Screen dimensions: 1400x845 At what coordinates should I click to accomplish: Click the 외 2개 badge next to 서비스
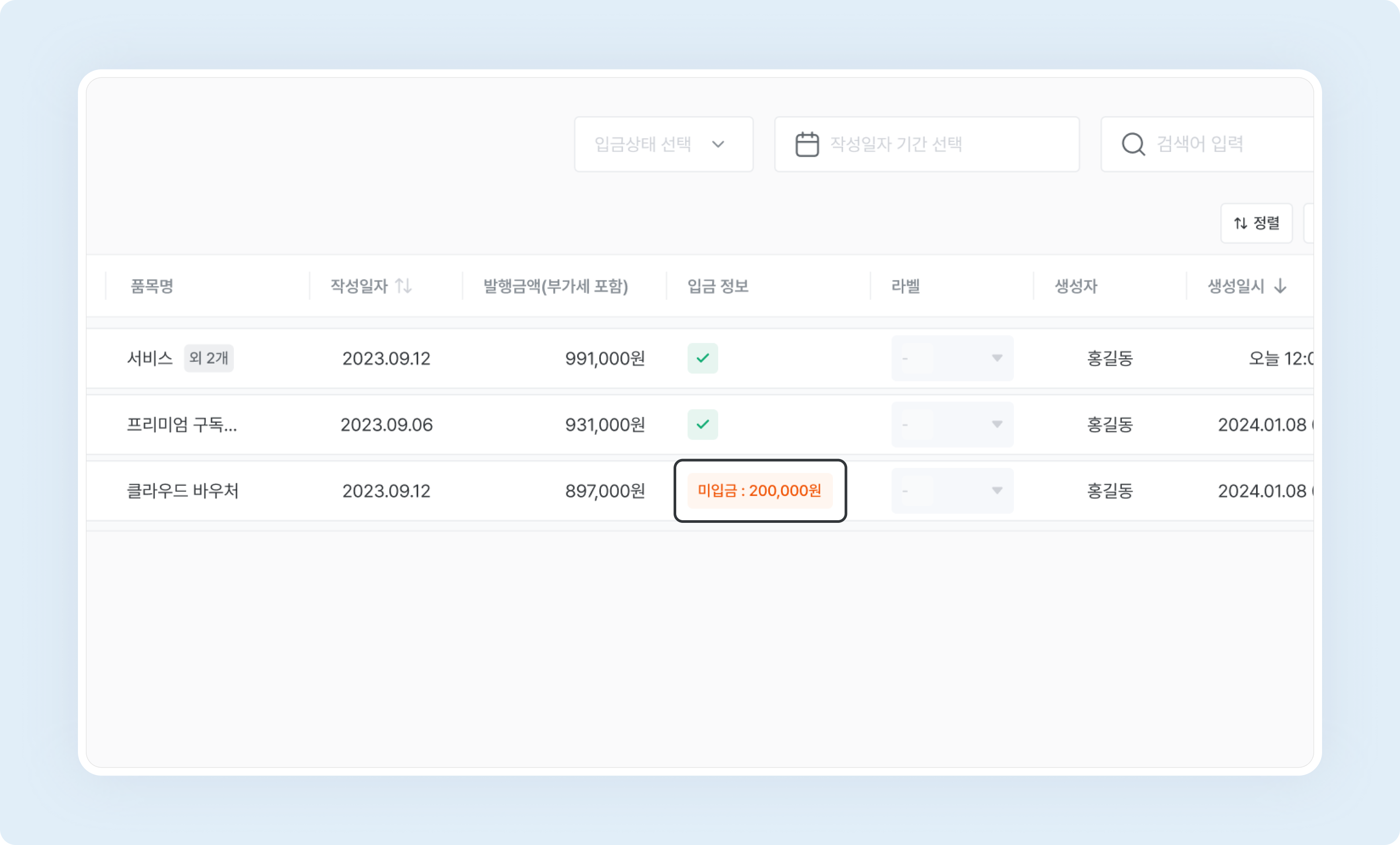[x=209, y=358]
